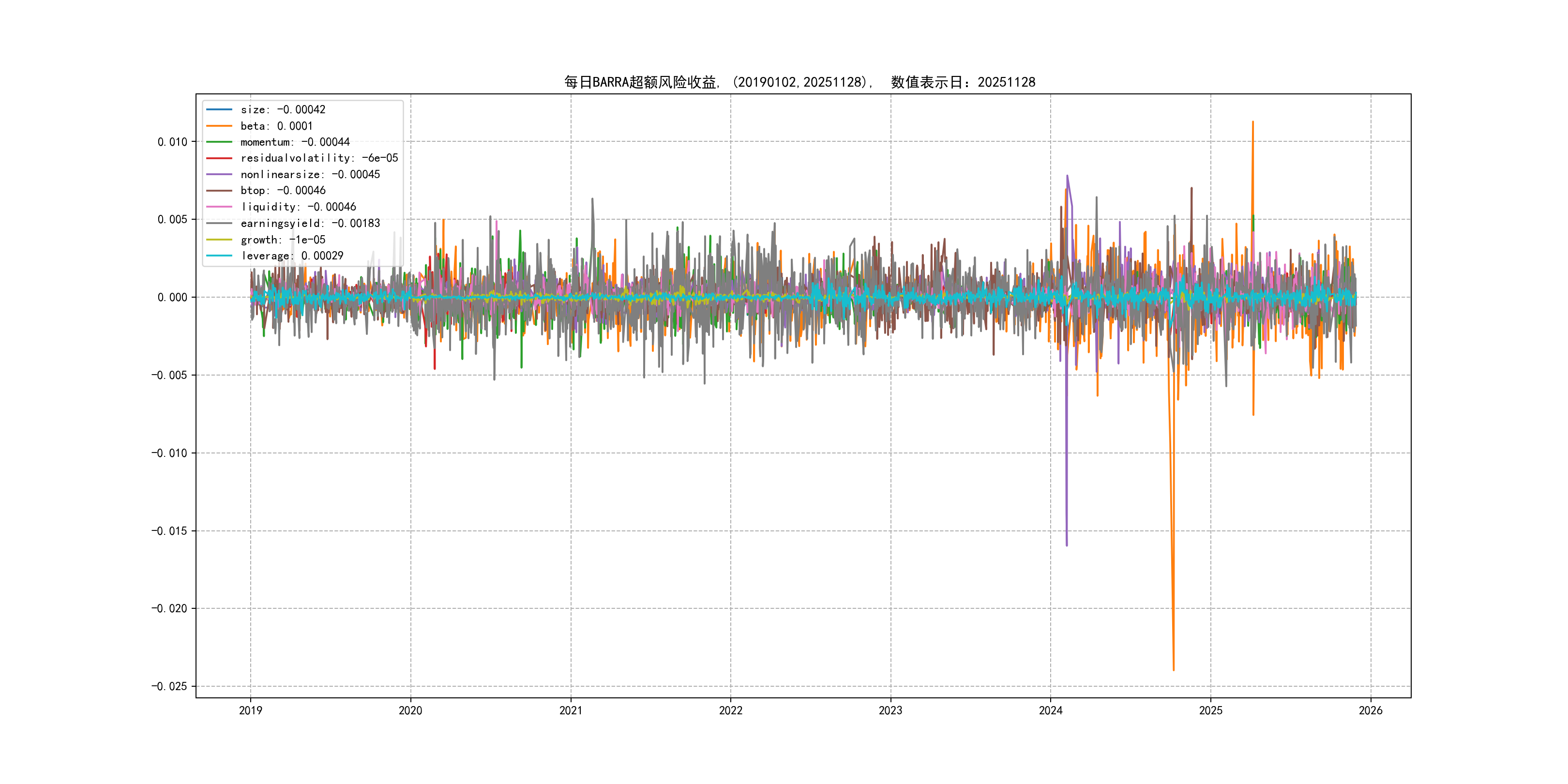
Task: Select the btop legend entry text
Action: [283, 191]
